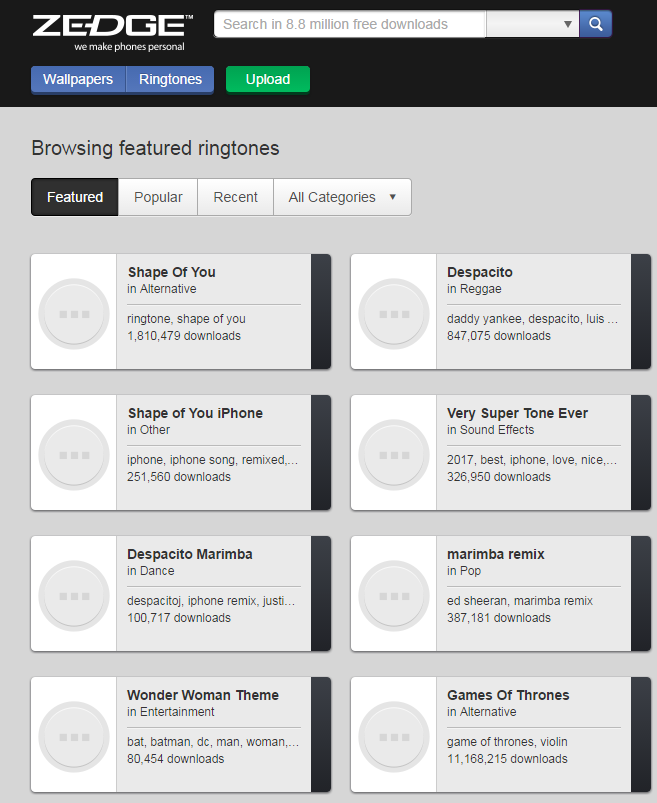This screenshot has width=657, height=803.
Task: Open the Despacito title link
Action: pos(480,272)
